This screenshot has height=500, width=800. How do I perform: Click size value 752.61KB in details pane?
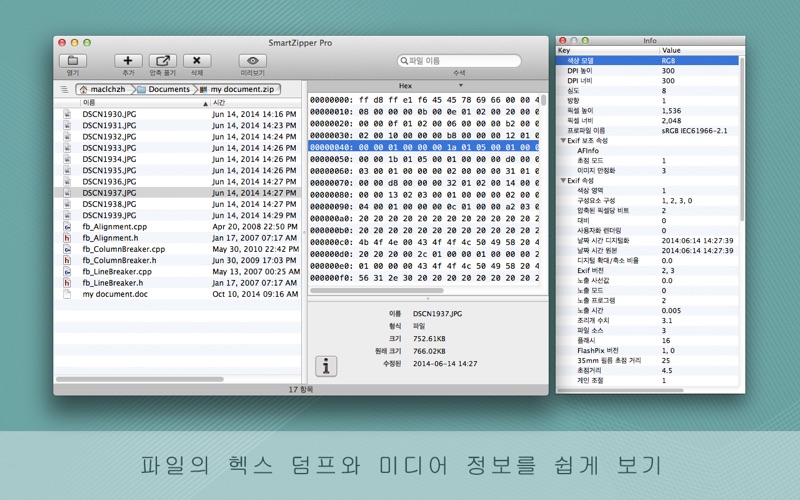pos(429,339)
